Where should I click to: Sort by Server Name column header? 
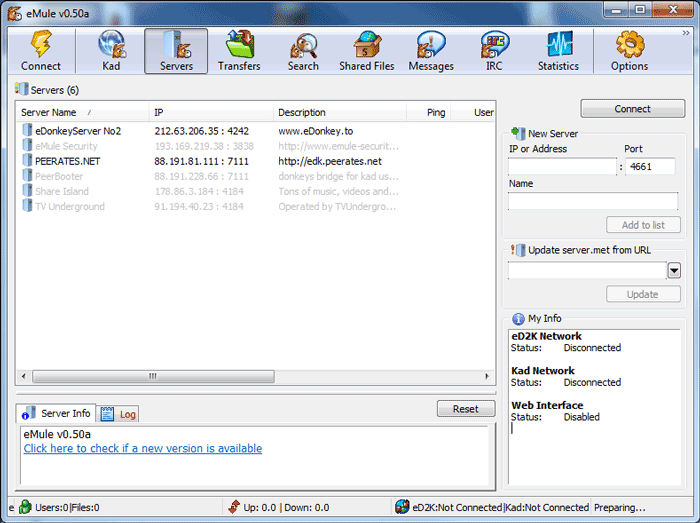tap(82, 112)
